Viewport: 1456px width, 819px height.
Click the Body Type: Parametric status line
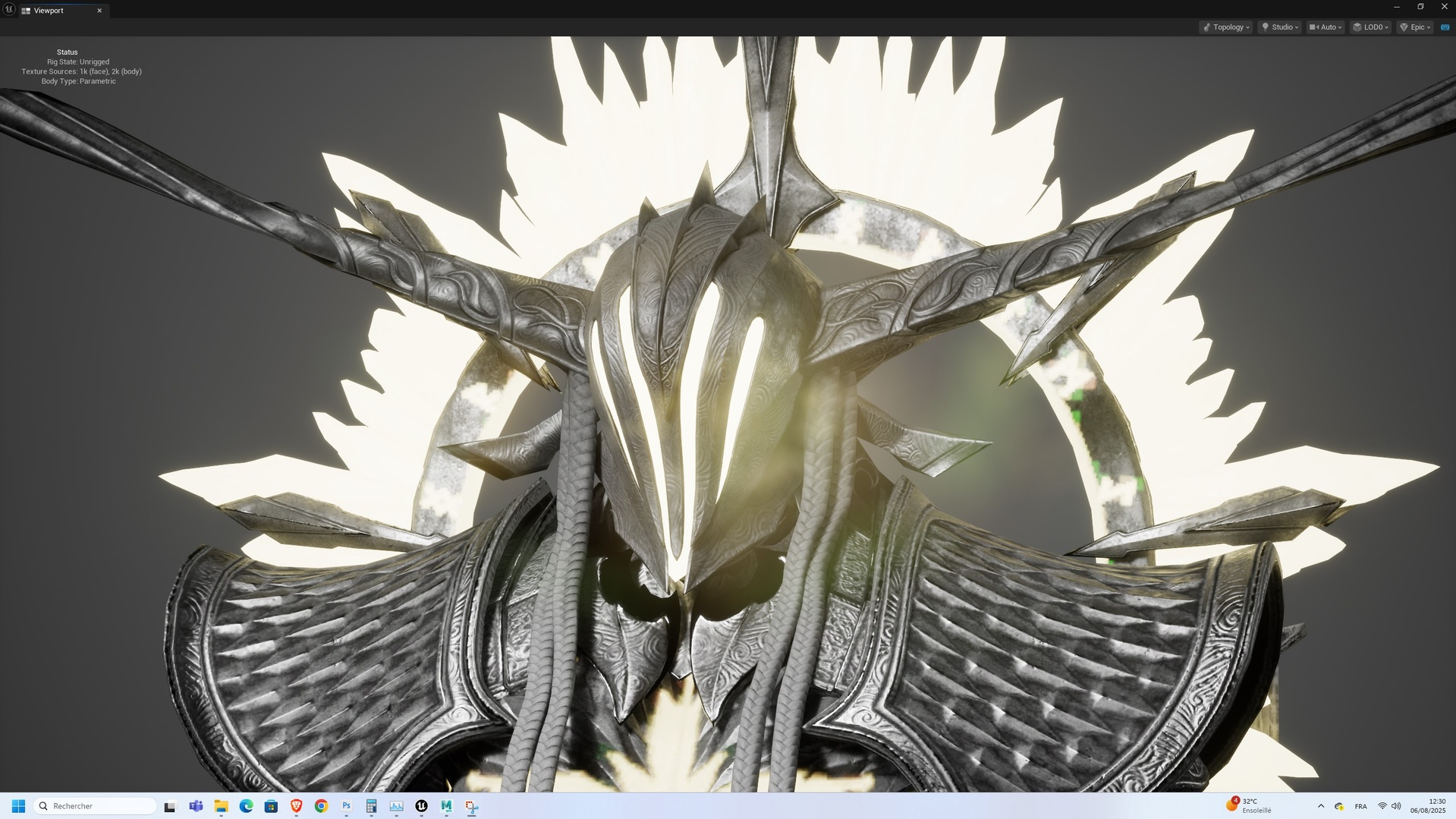(x=78, y=81)
